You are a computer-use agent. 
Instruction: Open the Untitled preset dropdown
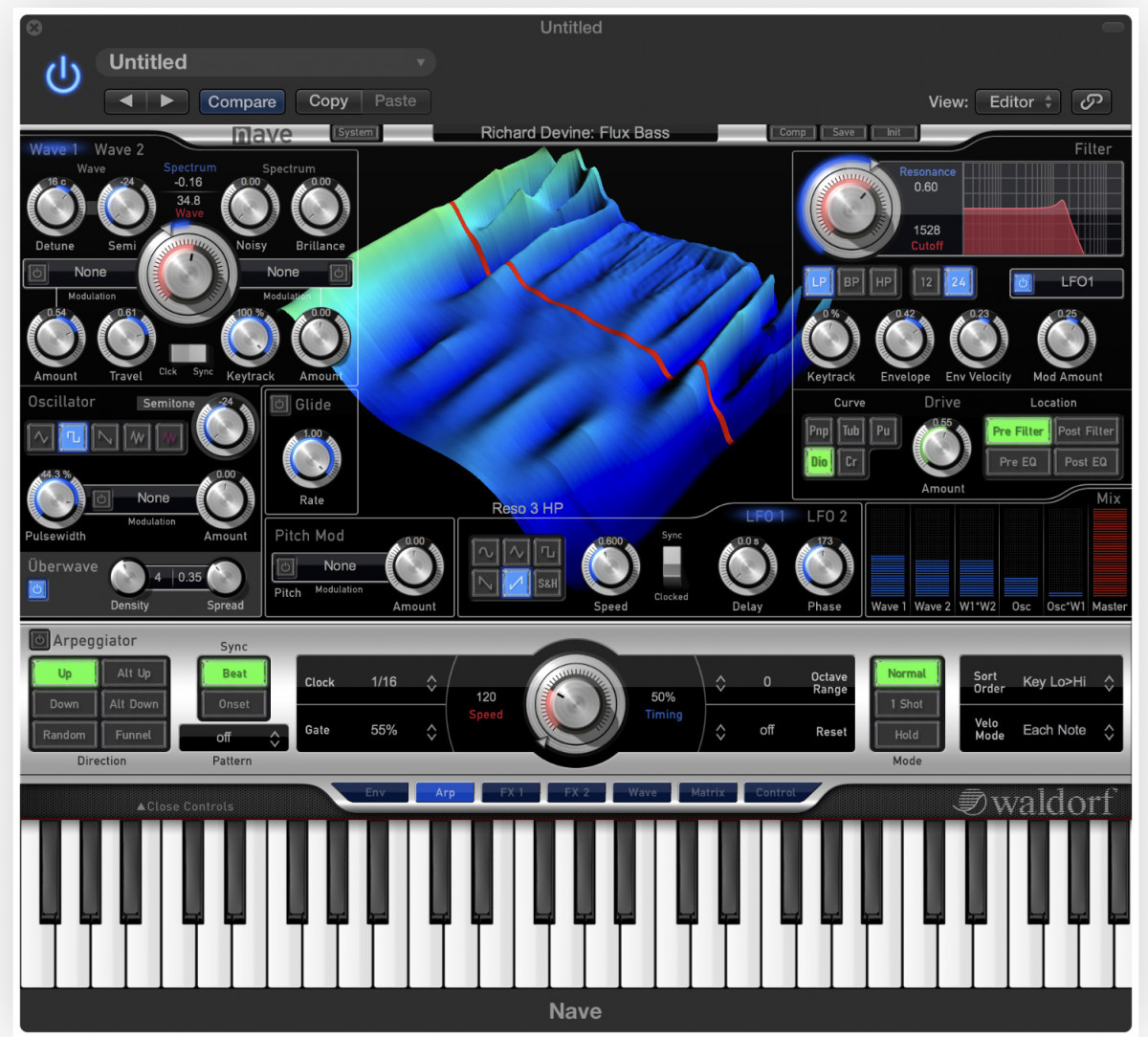pos(266,62)
